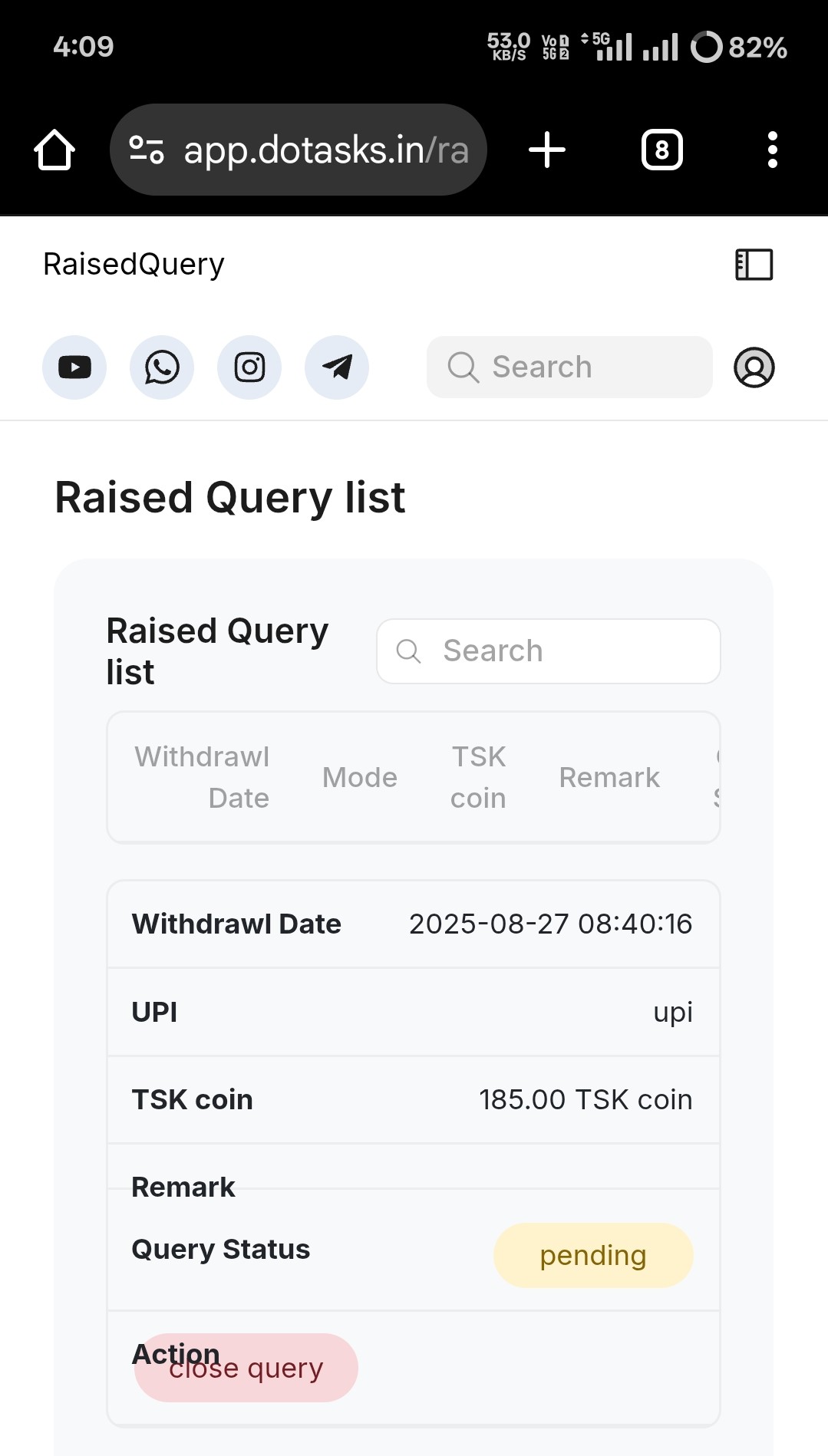This screenshot has height=1456, width=828.
Task: Click the close query button
Action: [246, 1368]
